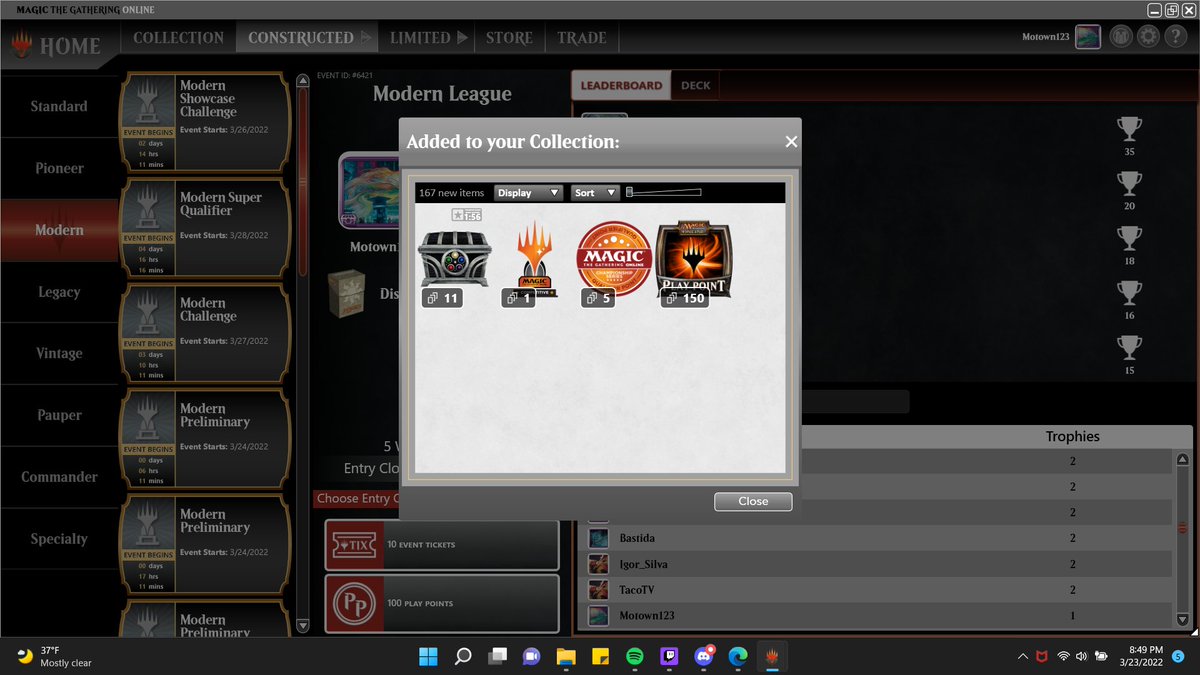Open Spotify from the taskbar

(x=634, y=656)
